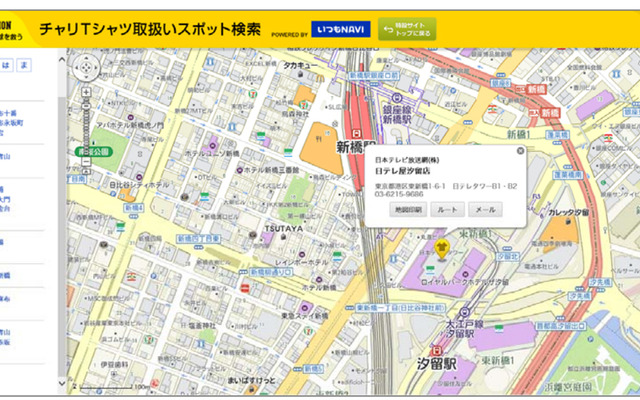Click the green park name label

point(93,152)
